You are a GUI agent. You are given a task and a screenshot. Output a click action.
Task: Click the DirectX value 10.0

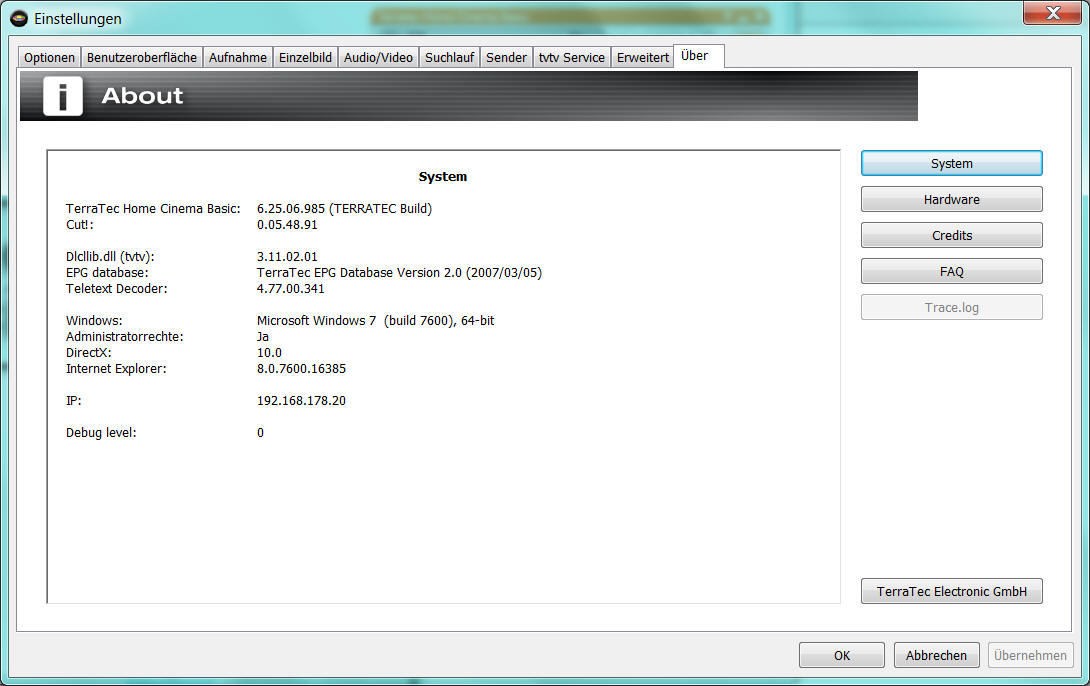point(269,352)
